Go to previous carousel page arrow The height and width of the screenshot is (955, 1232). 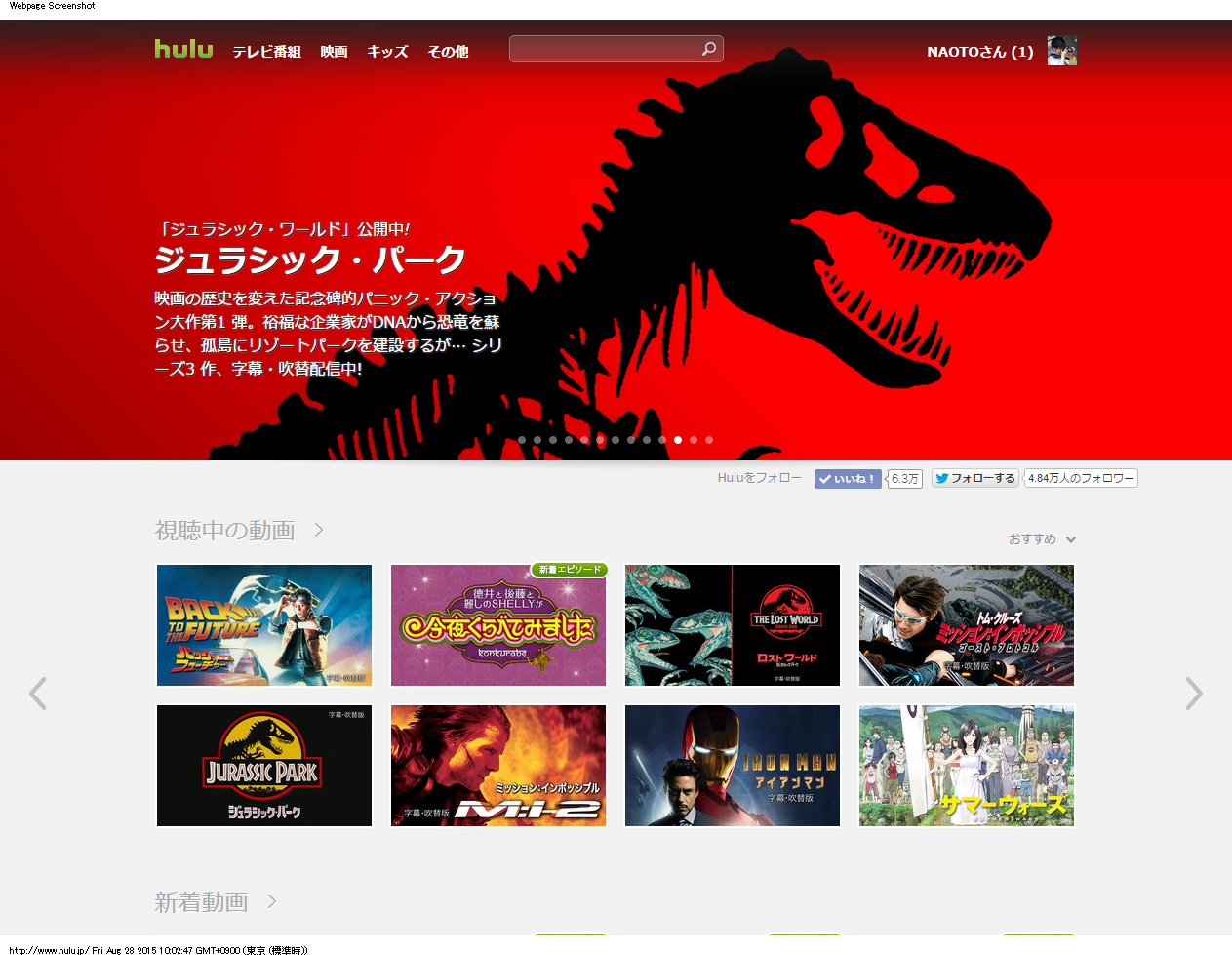(x=38, y=694)
